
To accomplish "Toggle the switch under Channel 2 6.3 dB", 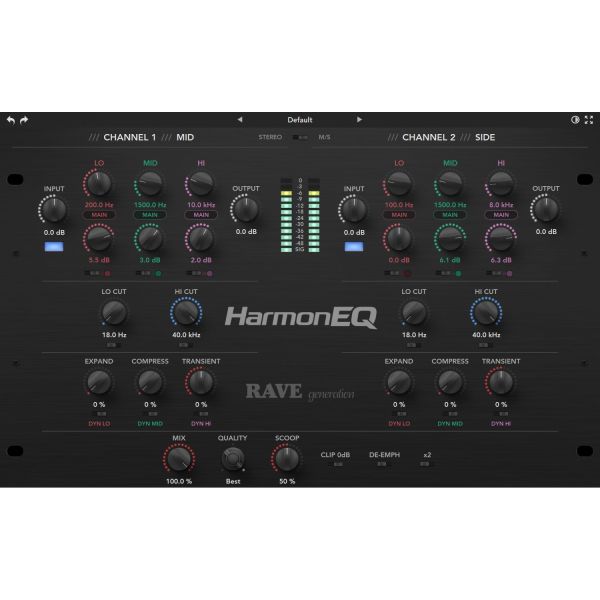I will [x=494, y=273].
